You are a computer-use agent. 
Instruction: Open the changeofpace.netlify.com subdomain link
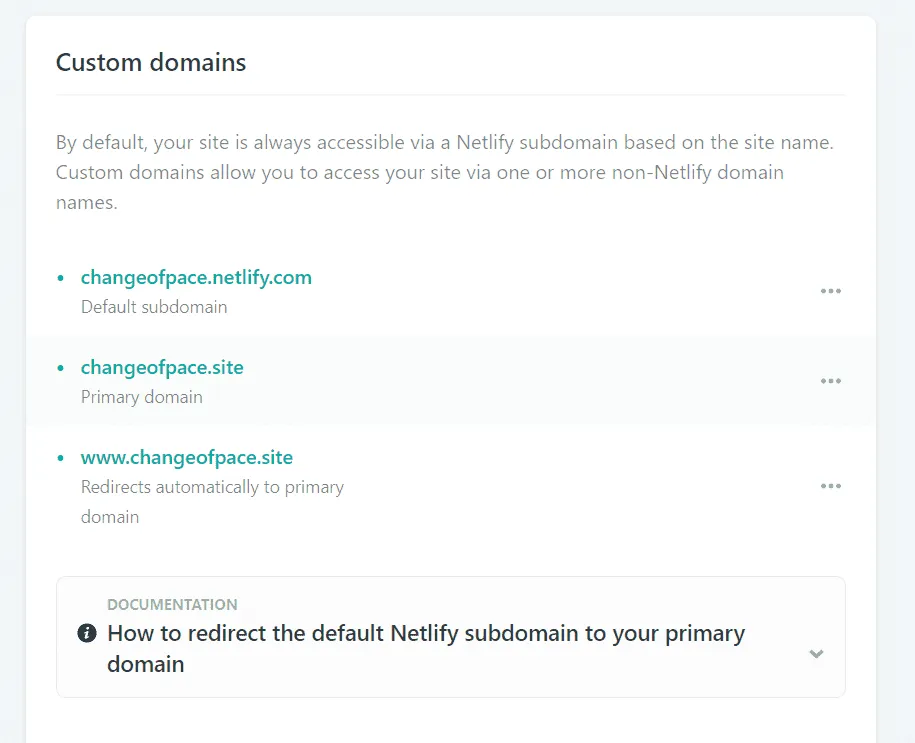tap(196, 277)
